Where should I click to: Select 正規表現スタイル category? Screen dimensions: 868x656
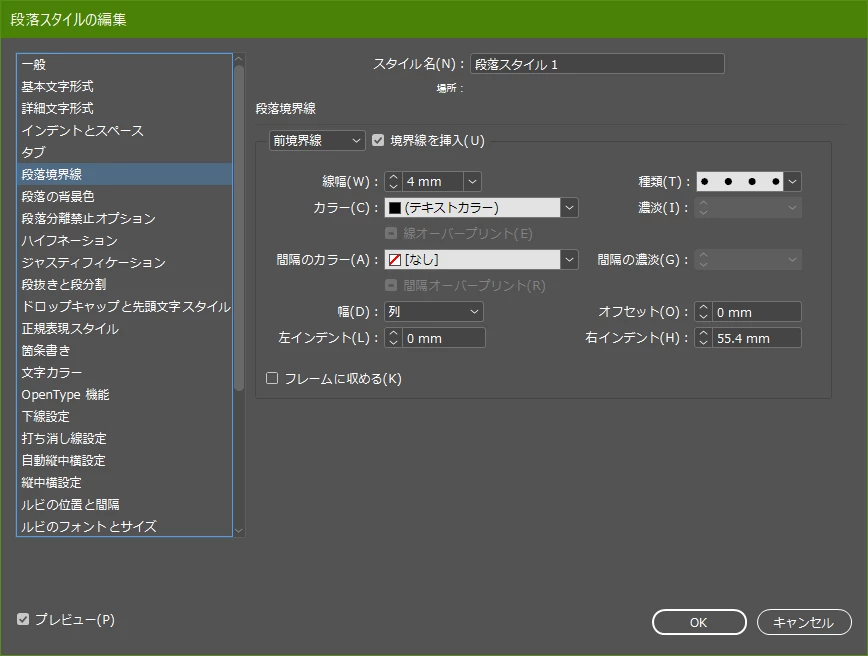pyautogui.click(x=125, y=328)
